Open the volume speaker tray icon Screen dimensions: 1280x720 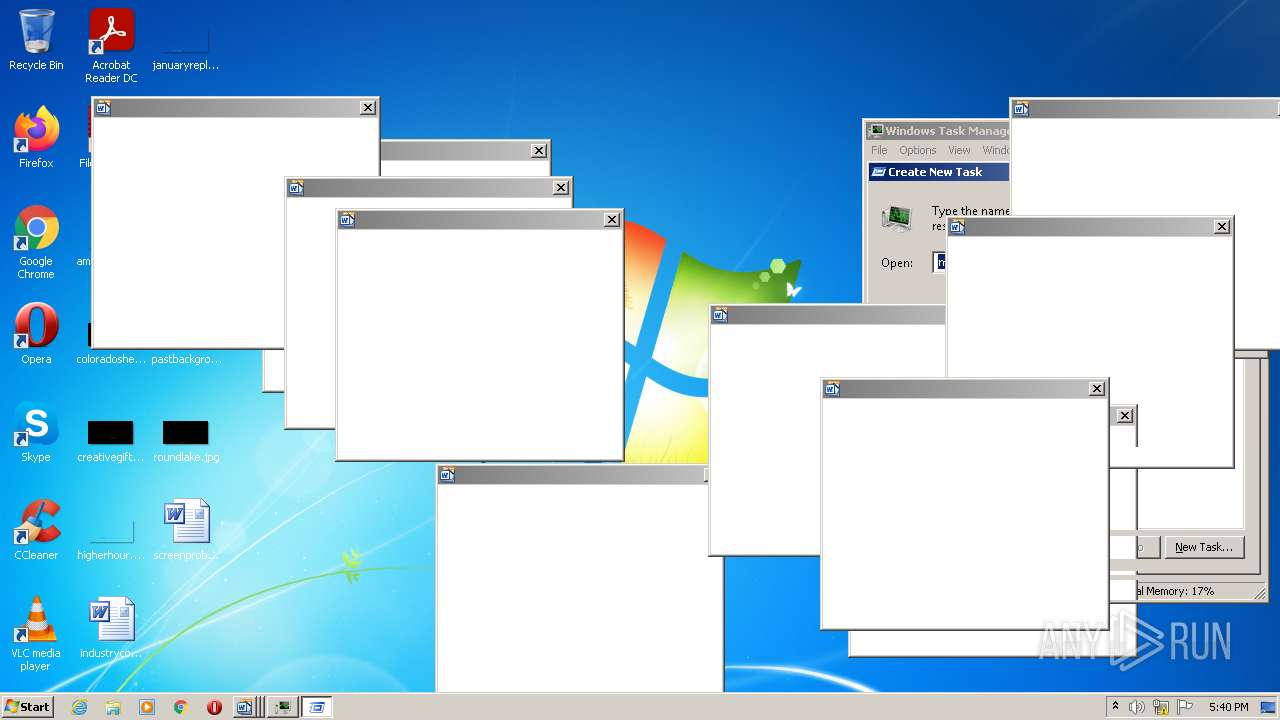[1137, 707]
